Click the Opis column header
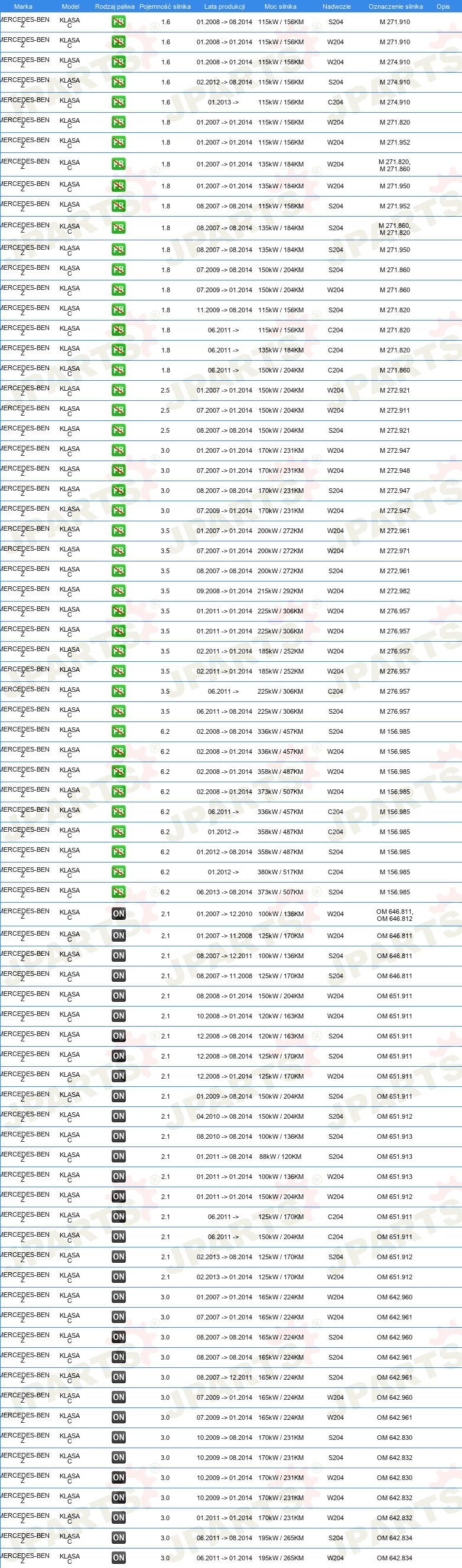This screenshot has width=462, height=1568. click(443, 6)
